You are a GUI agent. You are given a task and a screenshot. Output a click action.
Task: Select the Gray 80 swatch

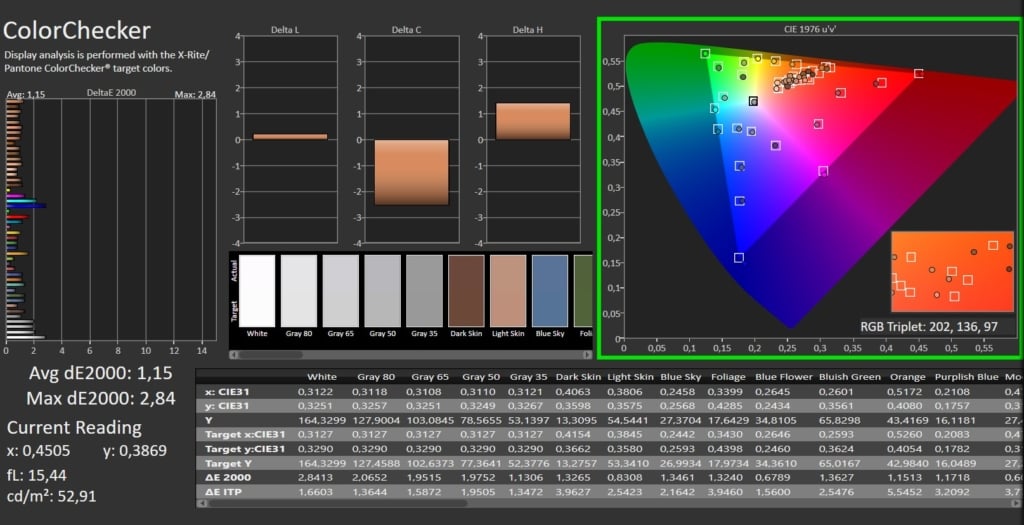tap(298, 291)
